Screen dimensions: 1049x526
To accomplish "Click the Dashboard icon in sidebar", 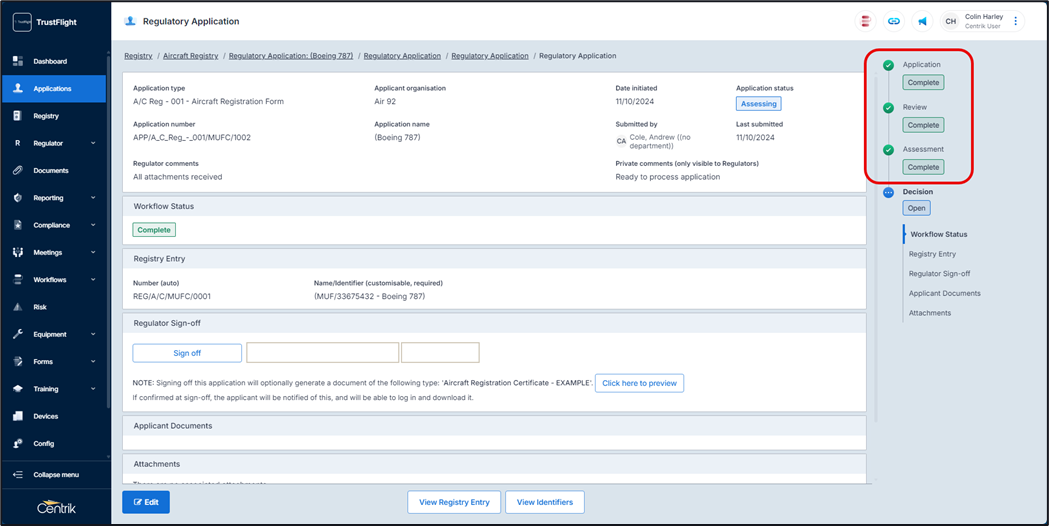I will [18, 61].
